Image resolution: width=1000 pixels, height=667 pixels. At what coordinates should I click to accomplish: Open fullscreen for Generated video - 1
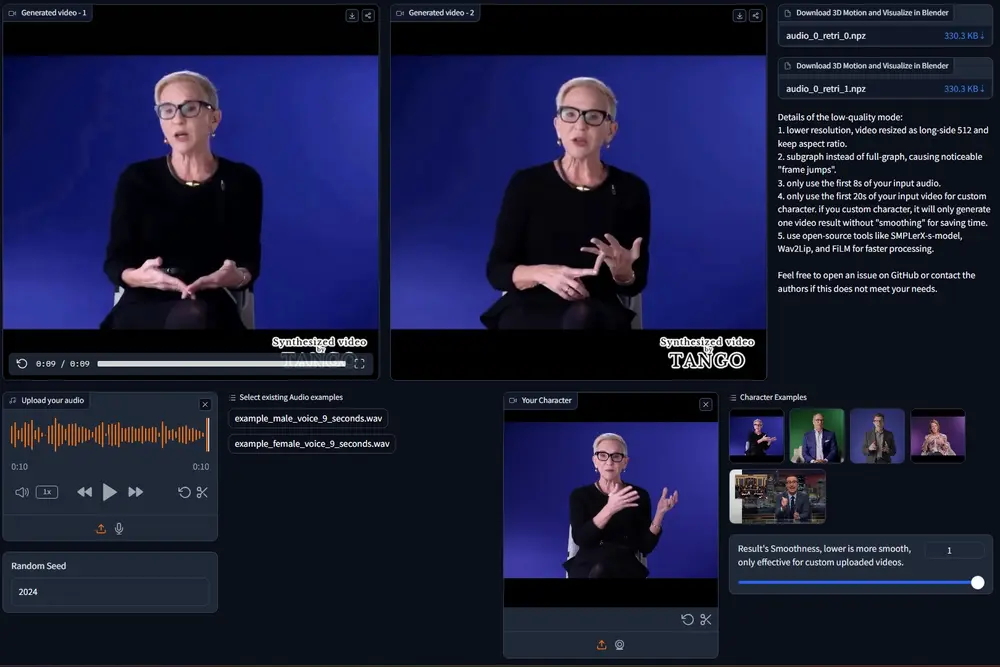360,363
